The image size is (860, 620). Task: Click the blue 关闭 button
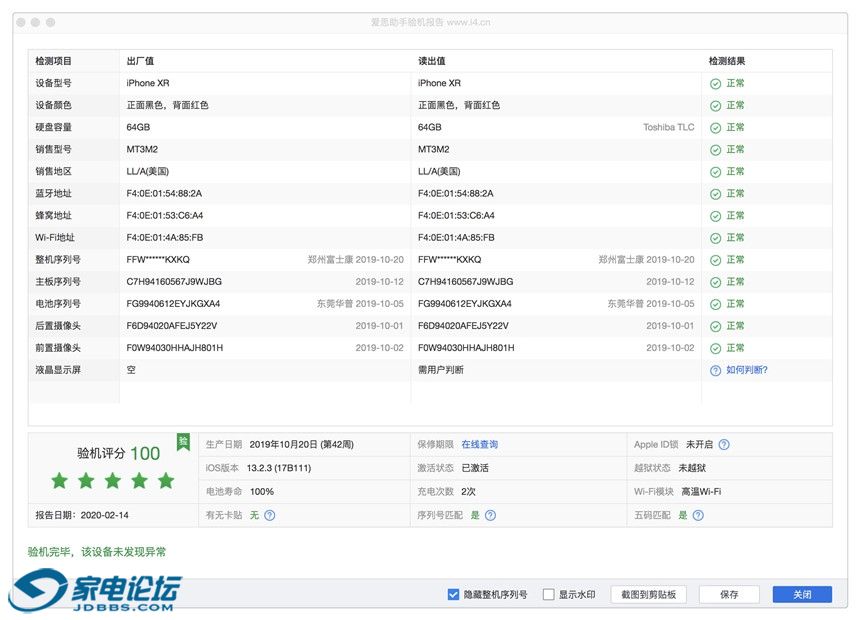[802, 594]
